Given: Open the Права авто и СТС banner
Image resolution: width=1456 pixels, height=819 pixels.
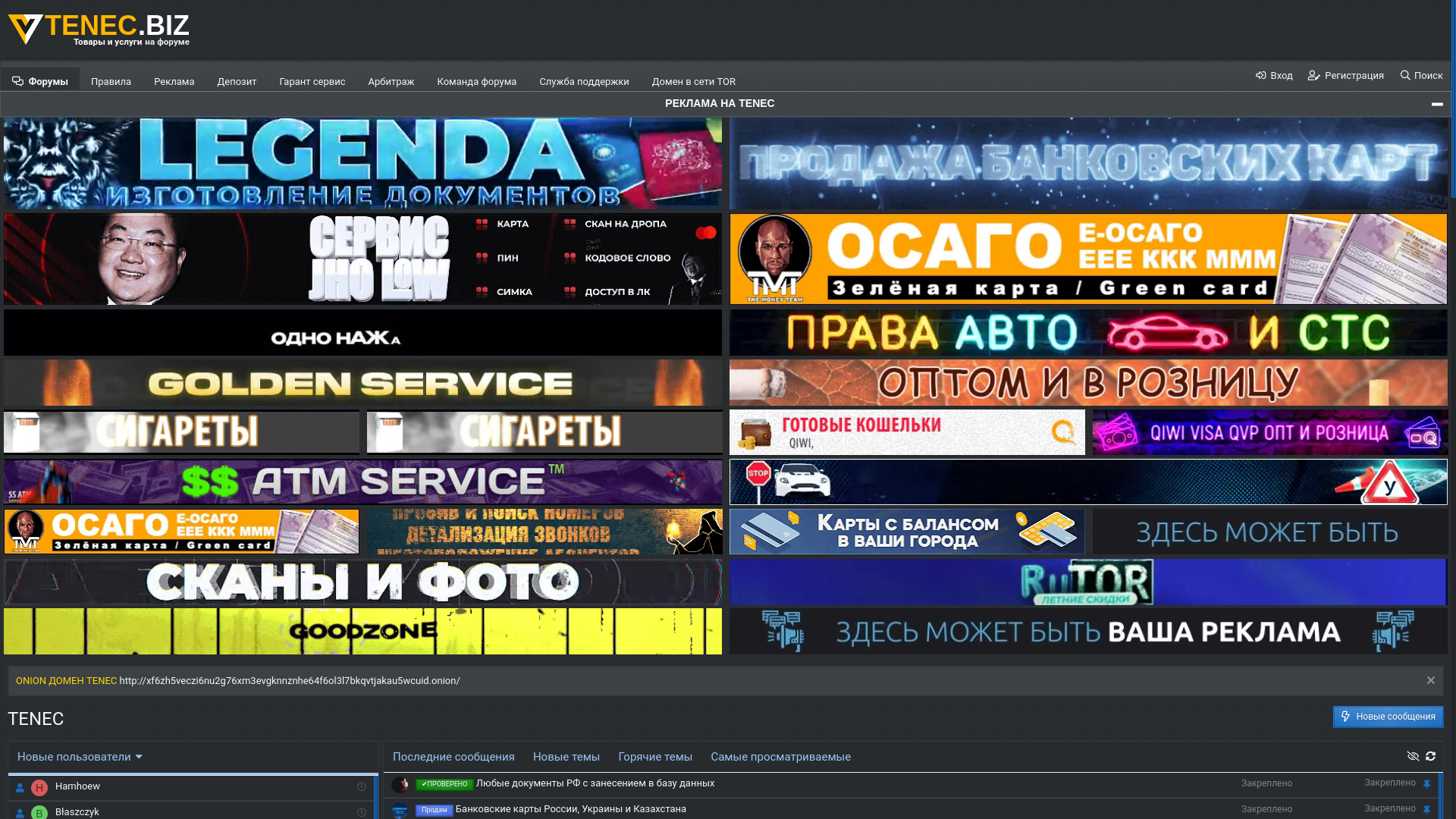Looking at the screenshot, I should click(1088, 332).
